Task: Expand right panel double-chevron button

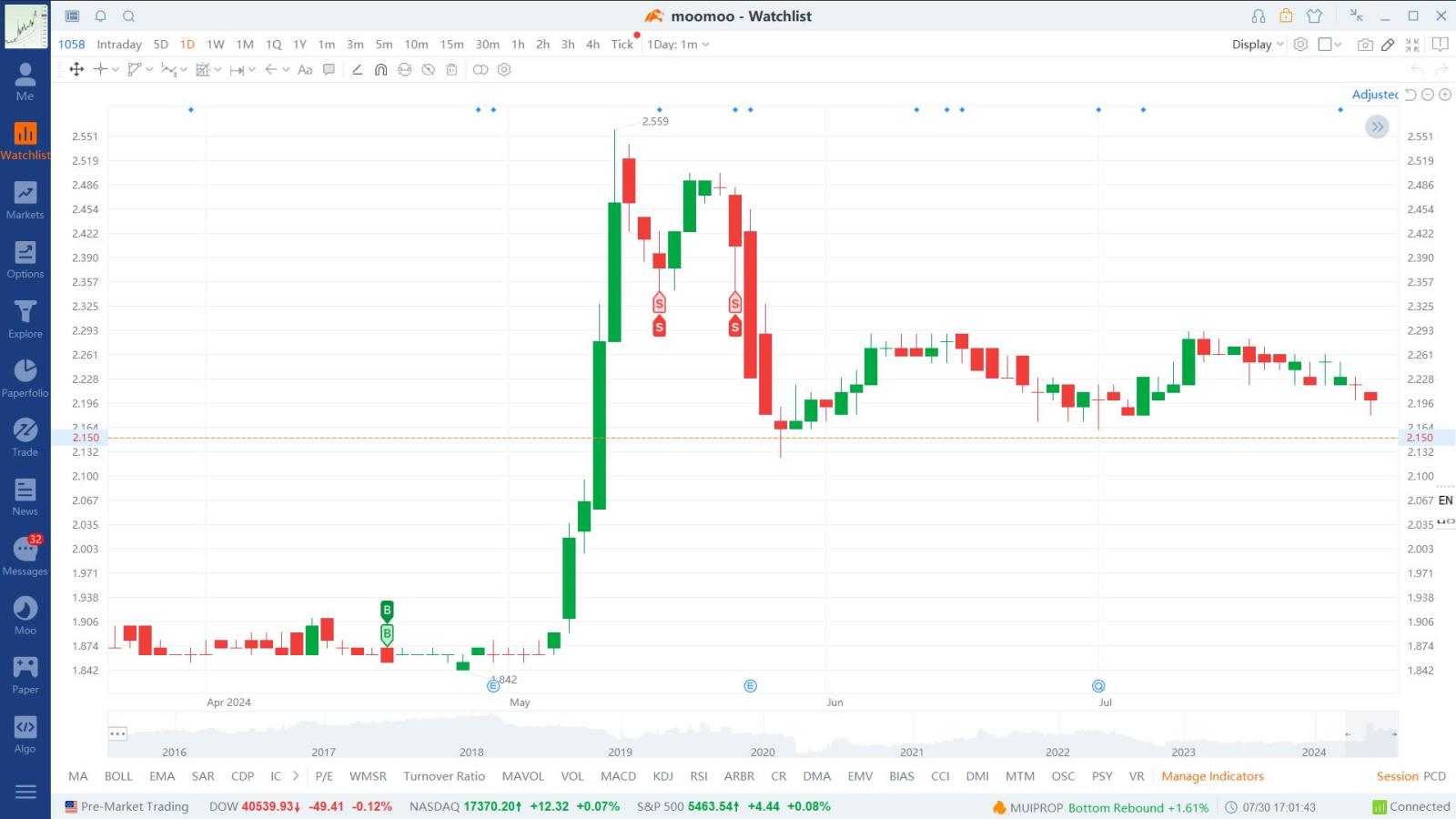Action: (1378, 127)
